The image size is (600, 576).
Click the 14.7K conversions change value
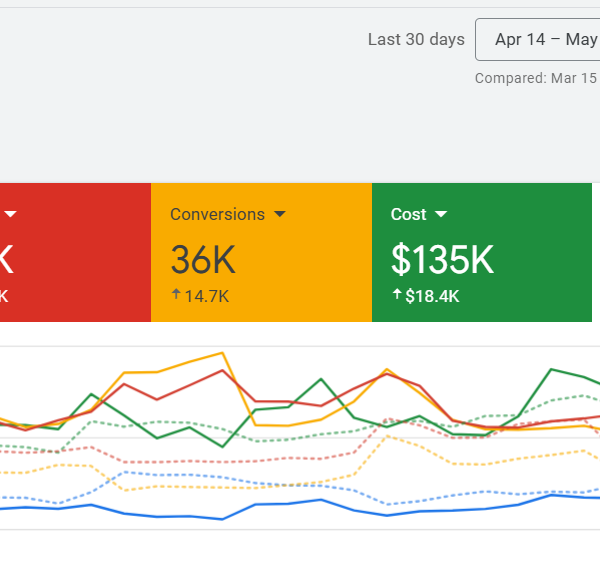coord(206,296)
